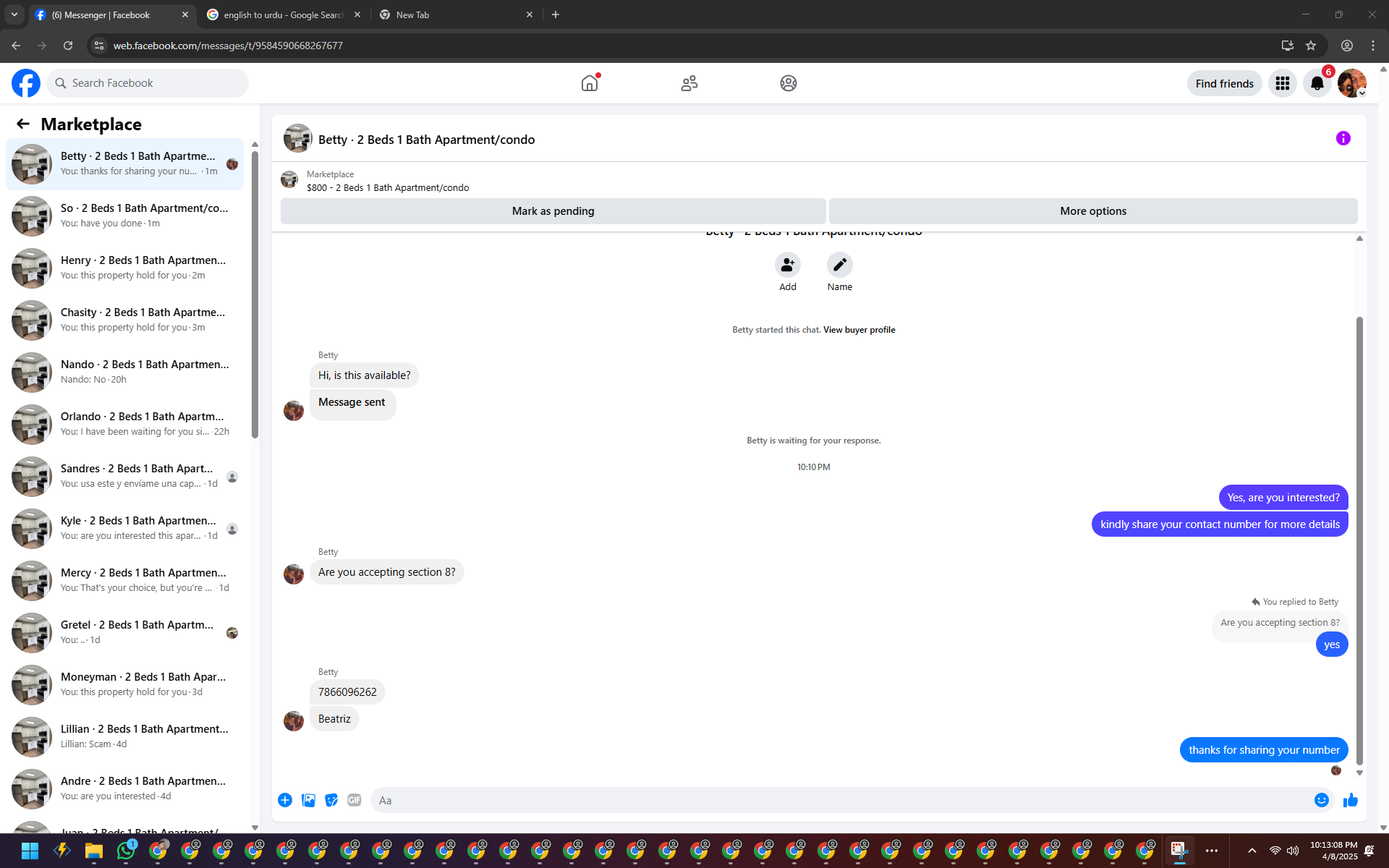Open the GIF picker in composer
Viewport: 1389px width, 868px height.
coord(354,800)
